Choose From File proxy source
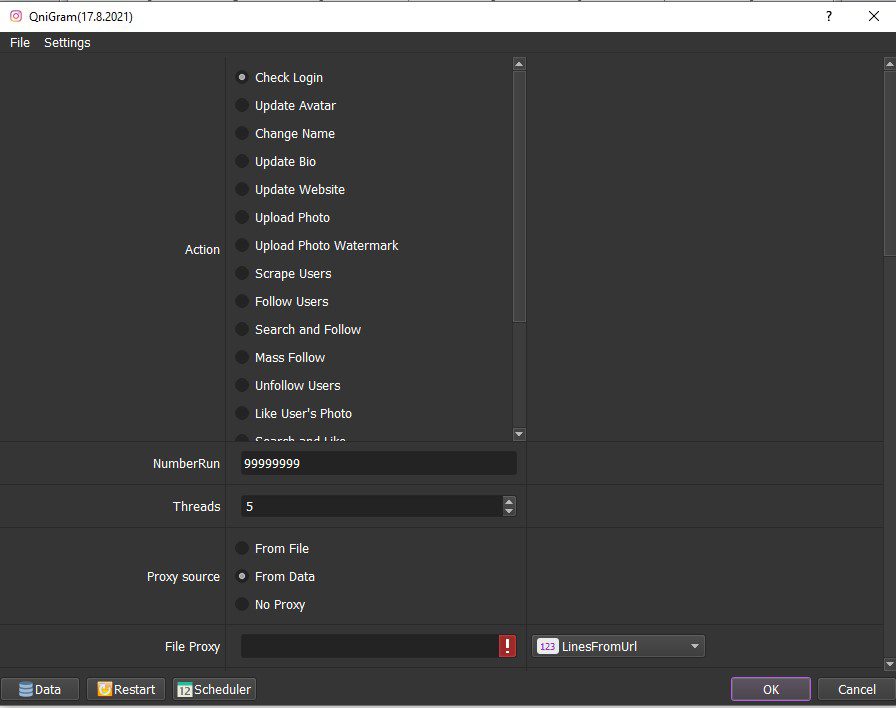 [x=273, y=549]
